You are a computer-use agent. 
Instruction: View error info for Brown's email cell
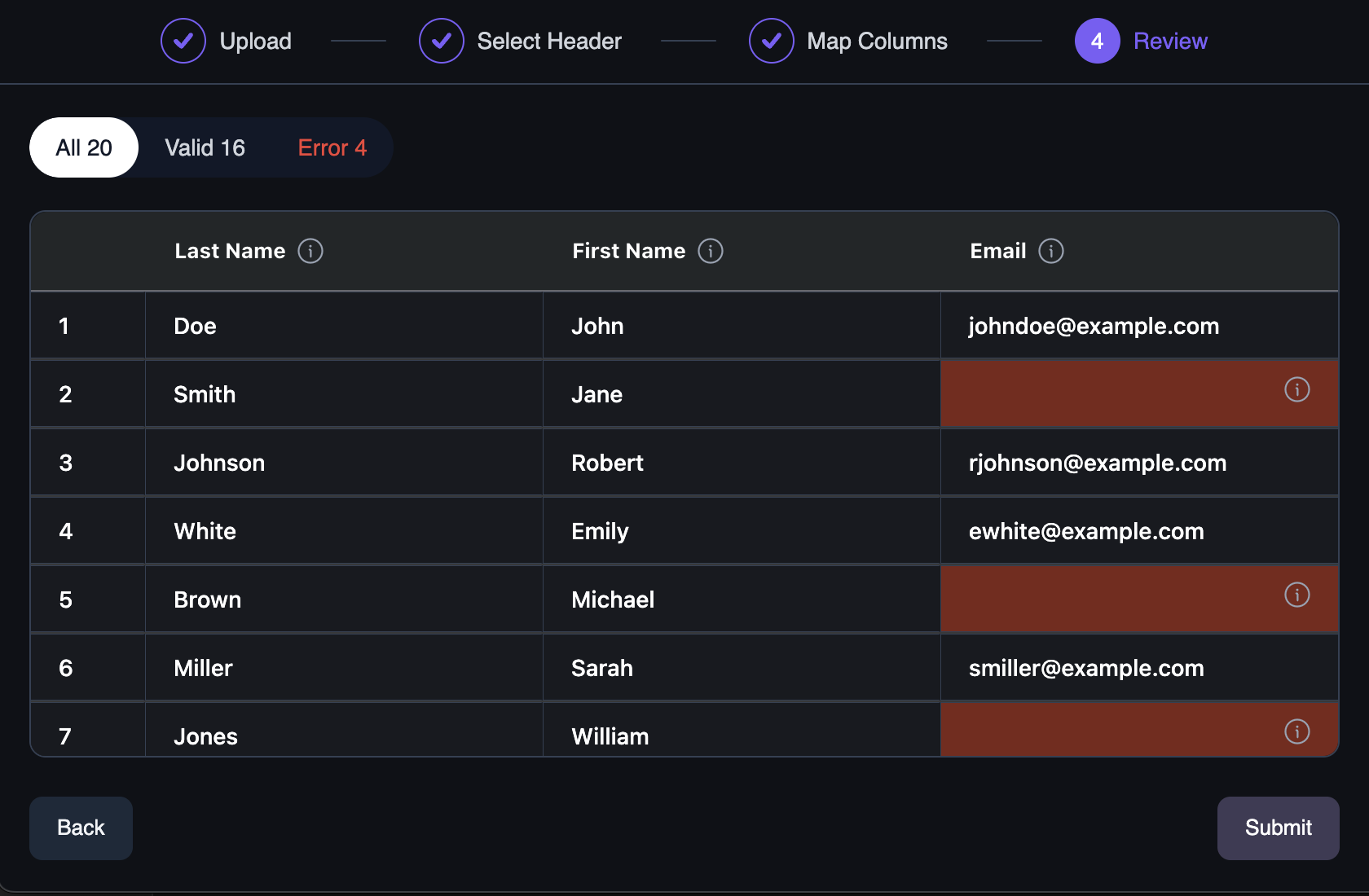coord(1297,595)
